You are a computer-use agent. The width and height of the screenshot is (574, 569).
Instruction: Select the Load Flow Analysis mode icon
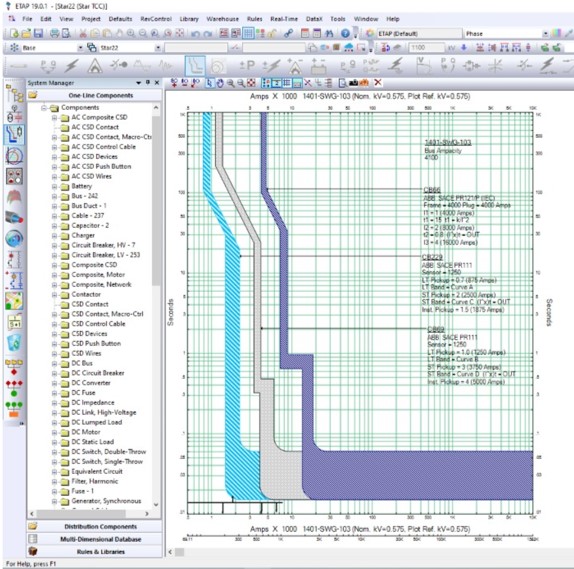pyautogui.click(x=48, y=66)
